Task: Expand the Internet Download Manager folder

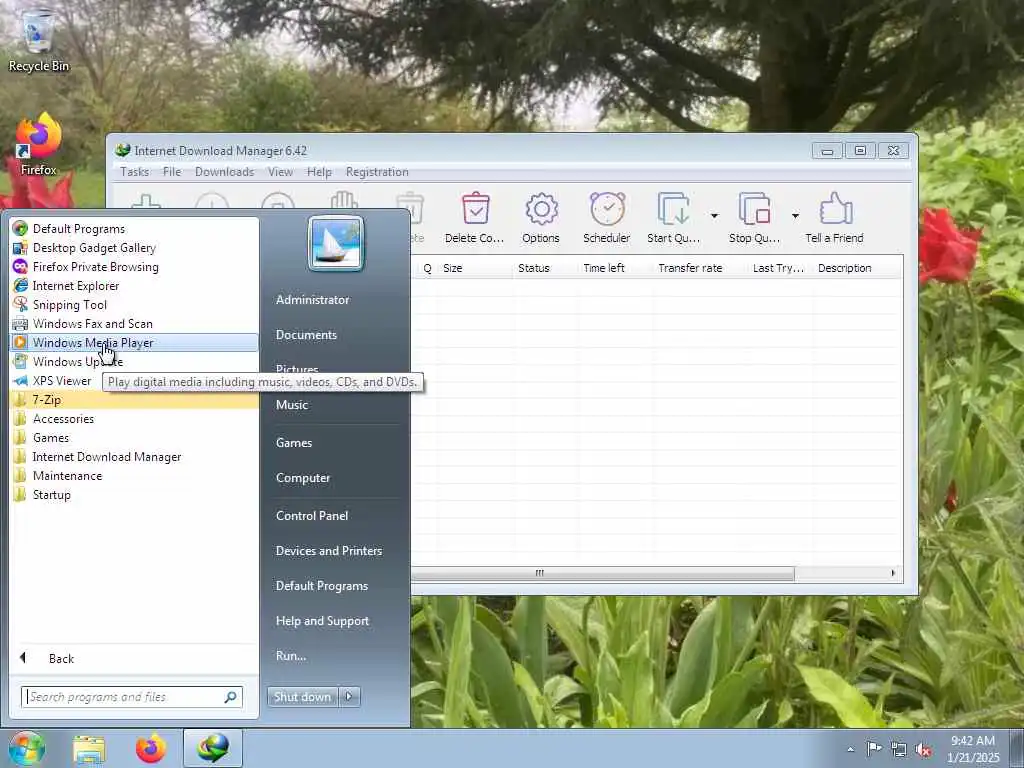Action: tap(134, 456)
